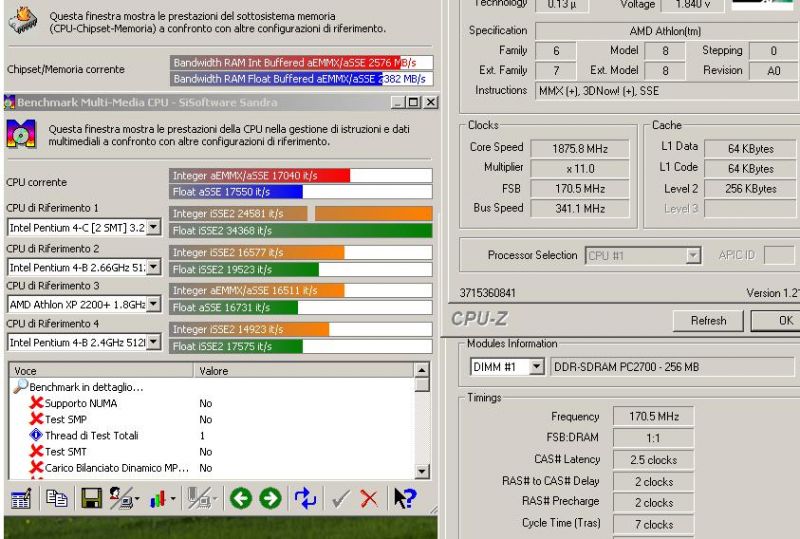Viewport: 800px width, 539px height.
Task: Click the Multiplier x 11.0 value field
Action: [580, 168]
